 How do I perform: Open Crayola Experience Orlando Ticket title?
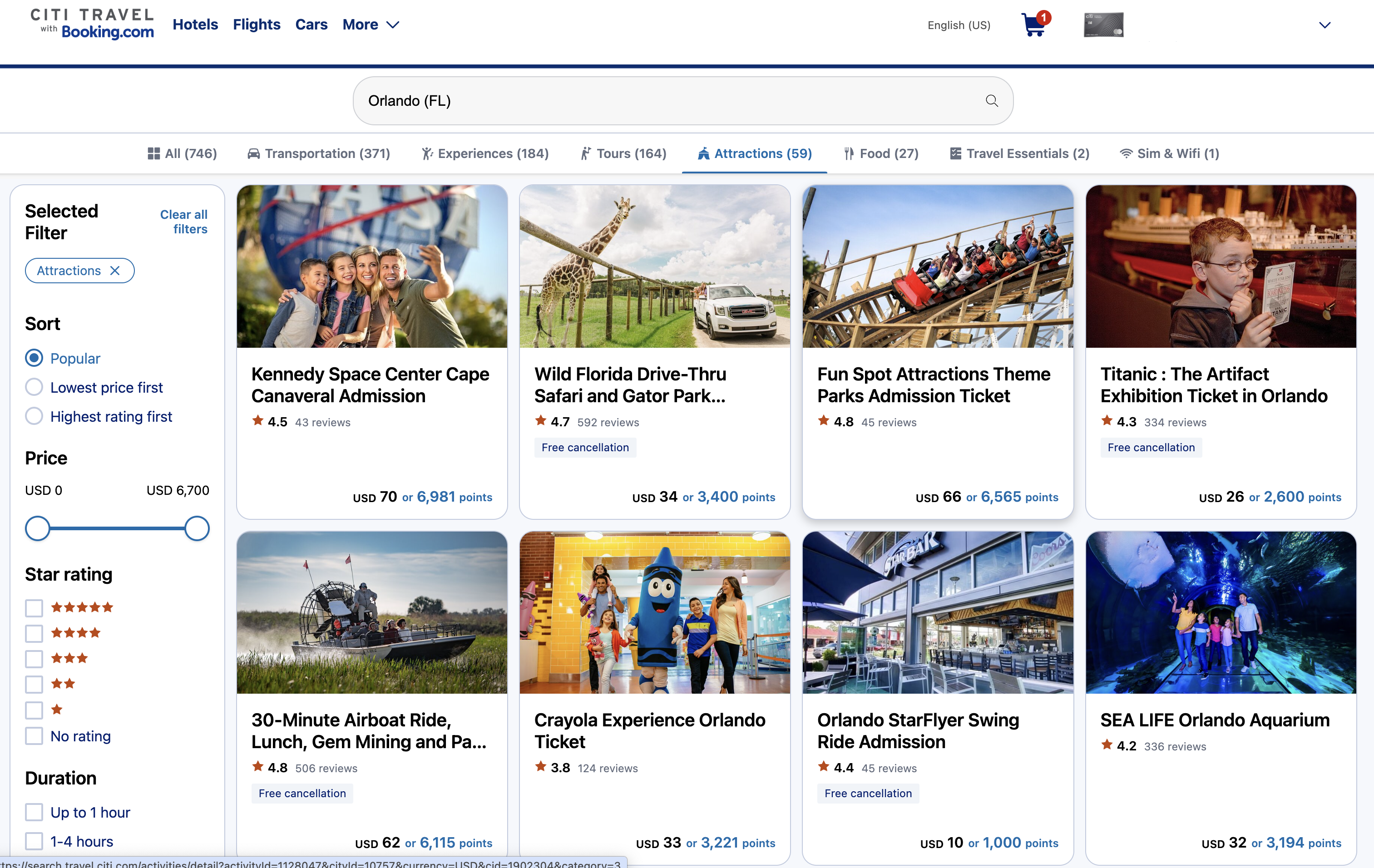point(650,730)
